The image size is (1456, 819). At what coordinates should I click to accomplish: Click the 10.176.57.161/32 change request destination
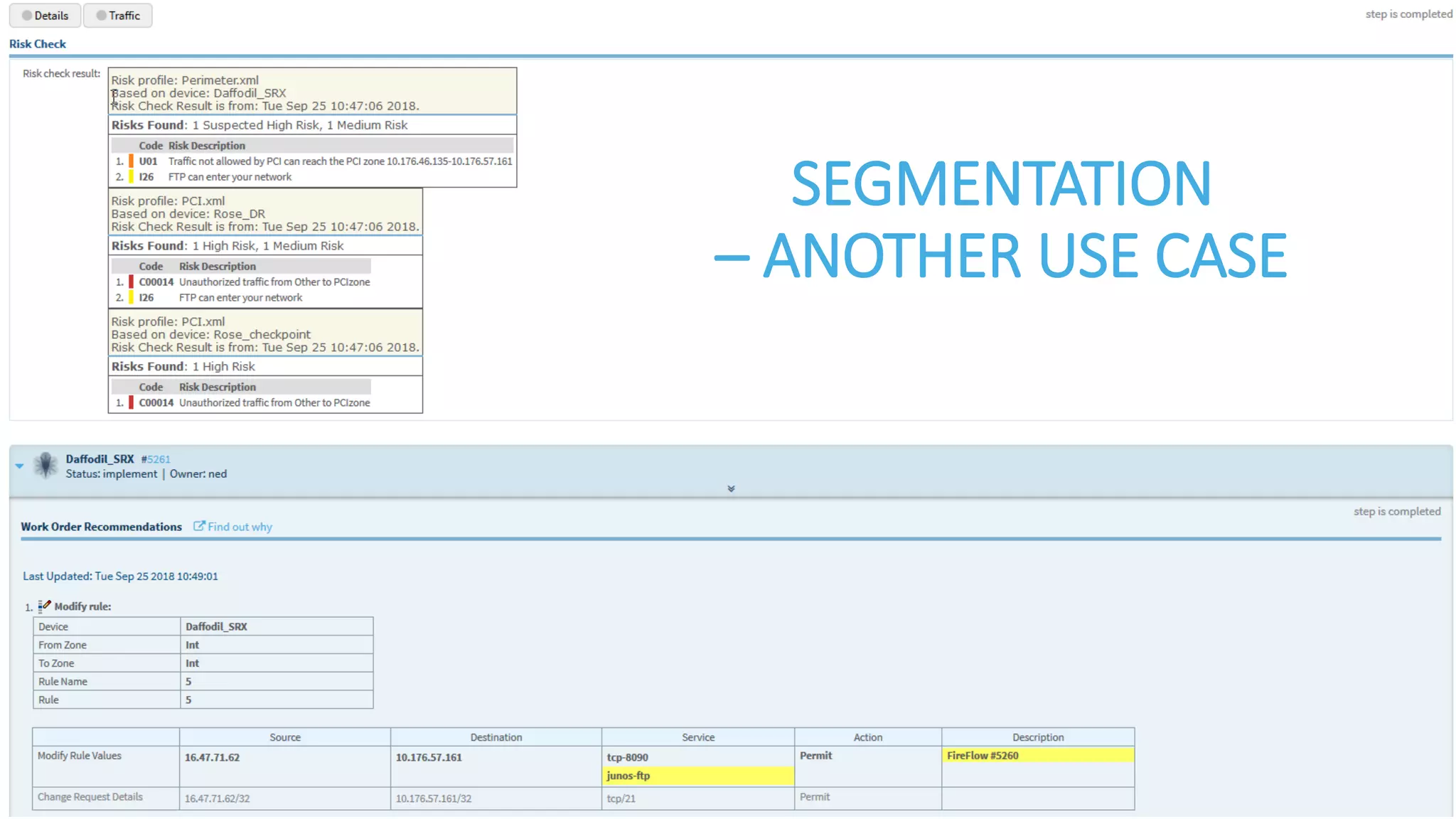[x=434, y=798]
